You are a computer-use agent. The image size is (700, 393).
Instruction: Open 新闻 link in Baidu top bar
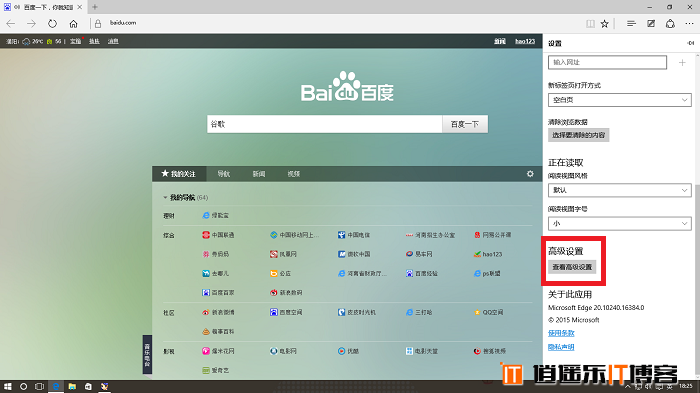tap(500, 41)
